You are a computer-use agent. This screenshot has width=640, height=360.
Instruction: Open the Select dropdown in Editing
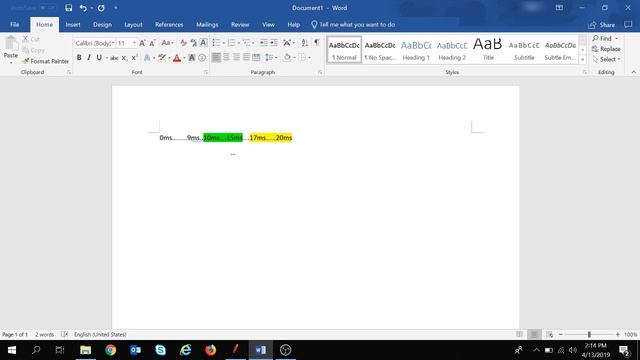click(x=606, y=60)
